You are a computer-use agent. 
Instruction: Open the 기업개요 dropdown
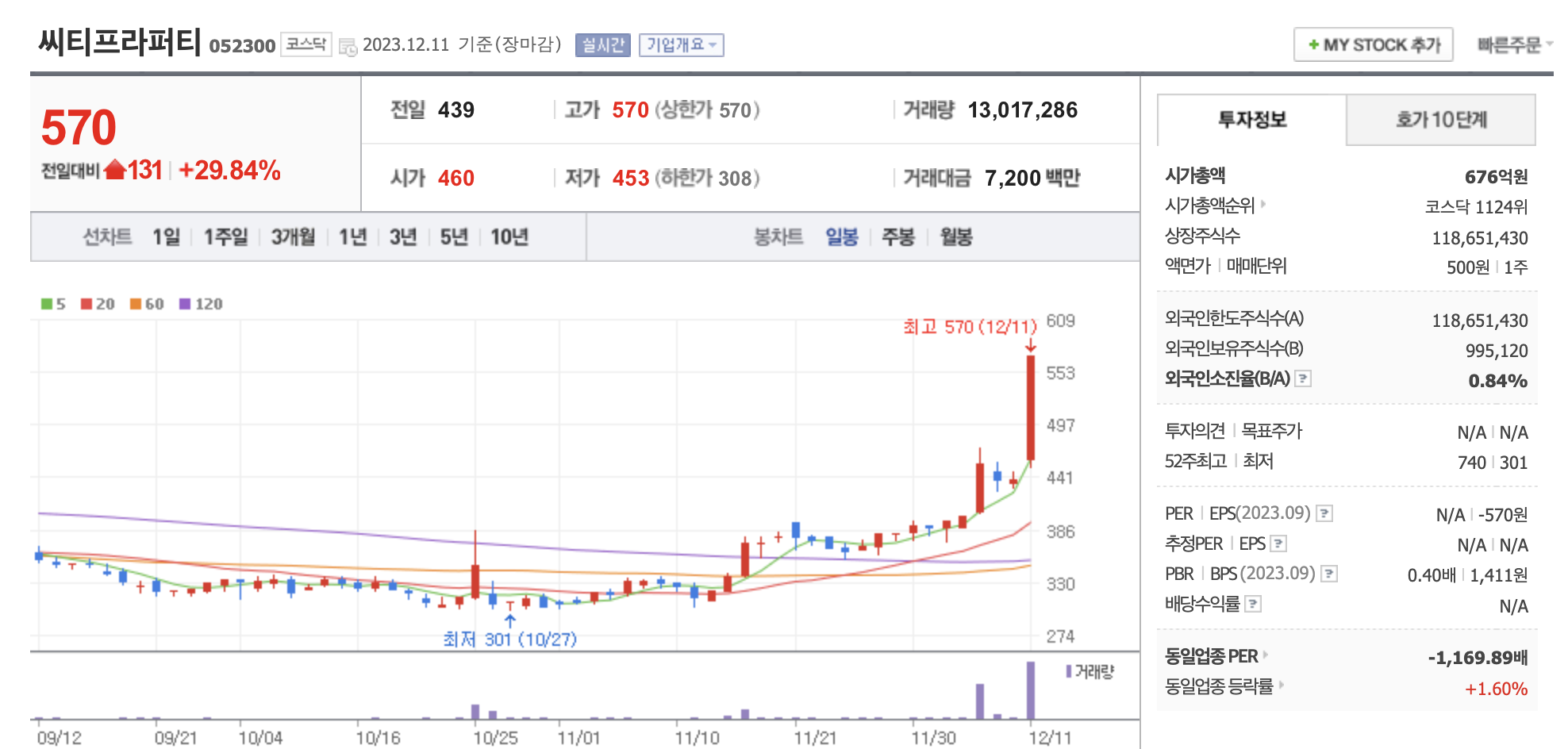tap(682, 45)
